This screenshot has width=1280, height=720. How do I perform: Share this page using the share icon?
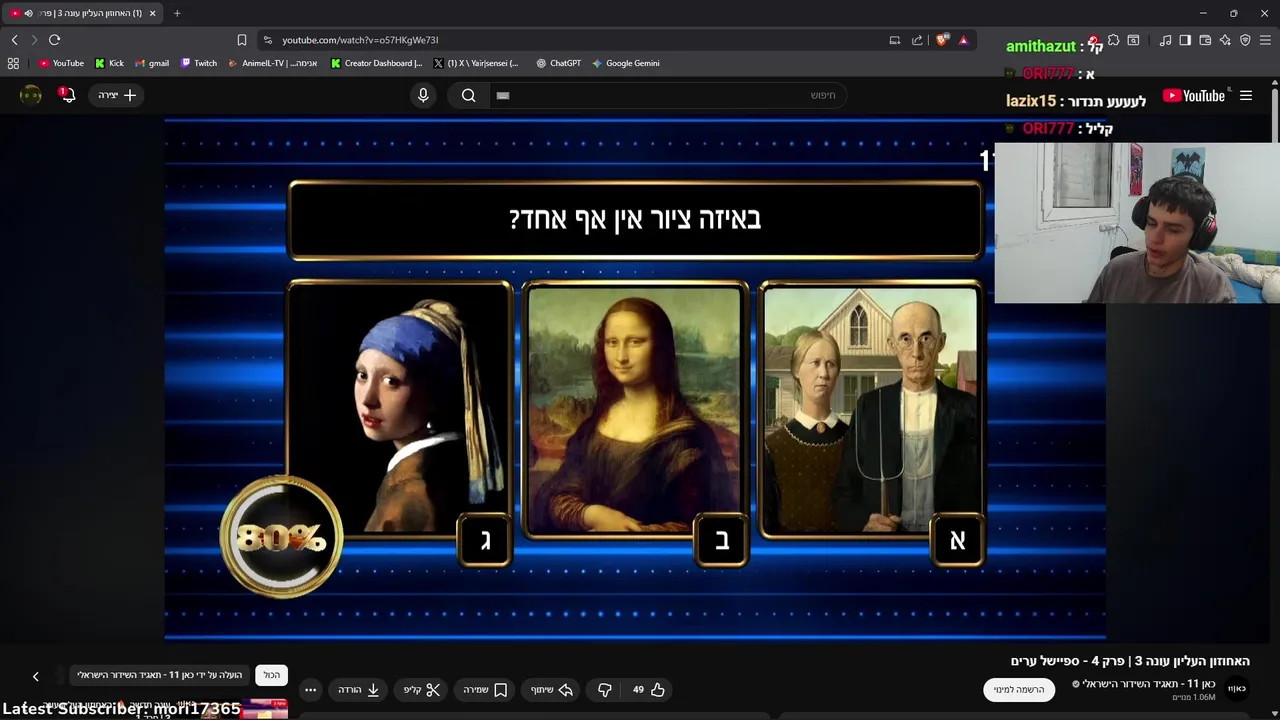pos(917,40)
